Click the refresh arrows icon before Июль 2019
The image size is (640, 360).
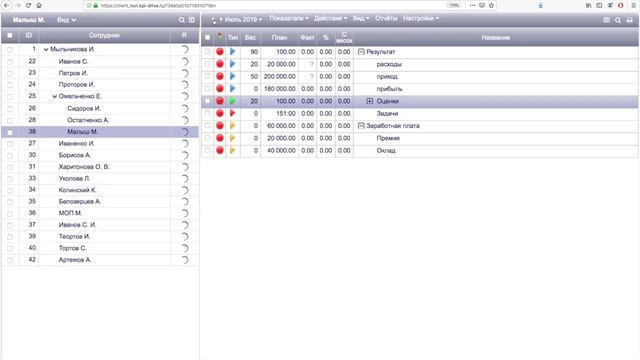point(214,20)
